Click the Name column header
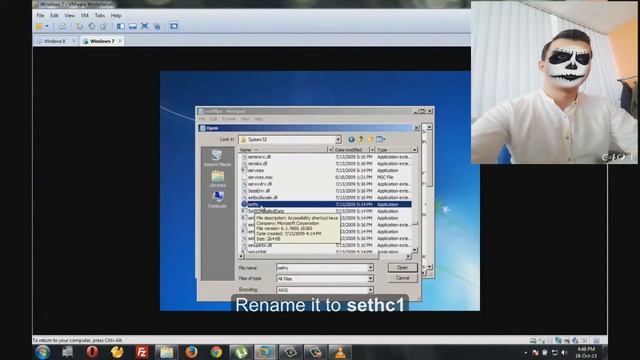Image resolution: width=640 pixels, height=360 pixels. click(x=283, y=150)
